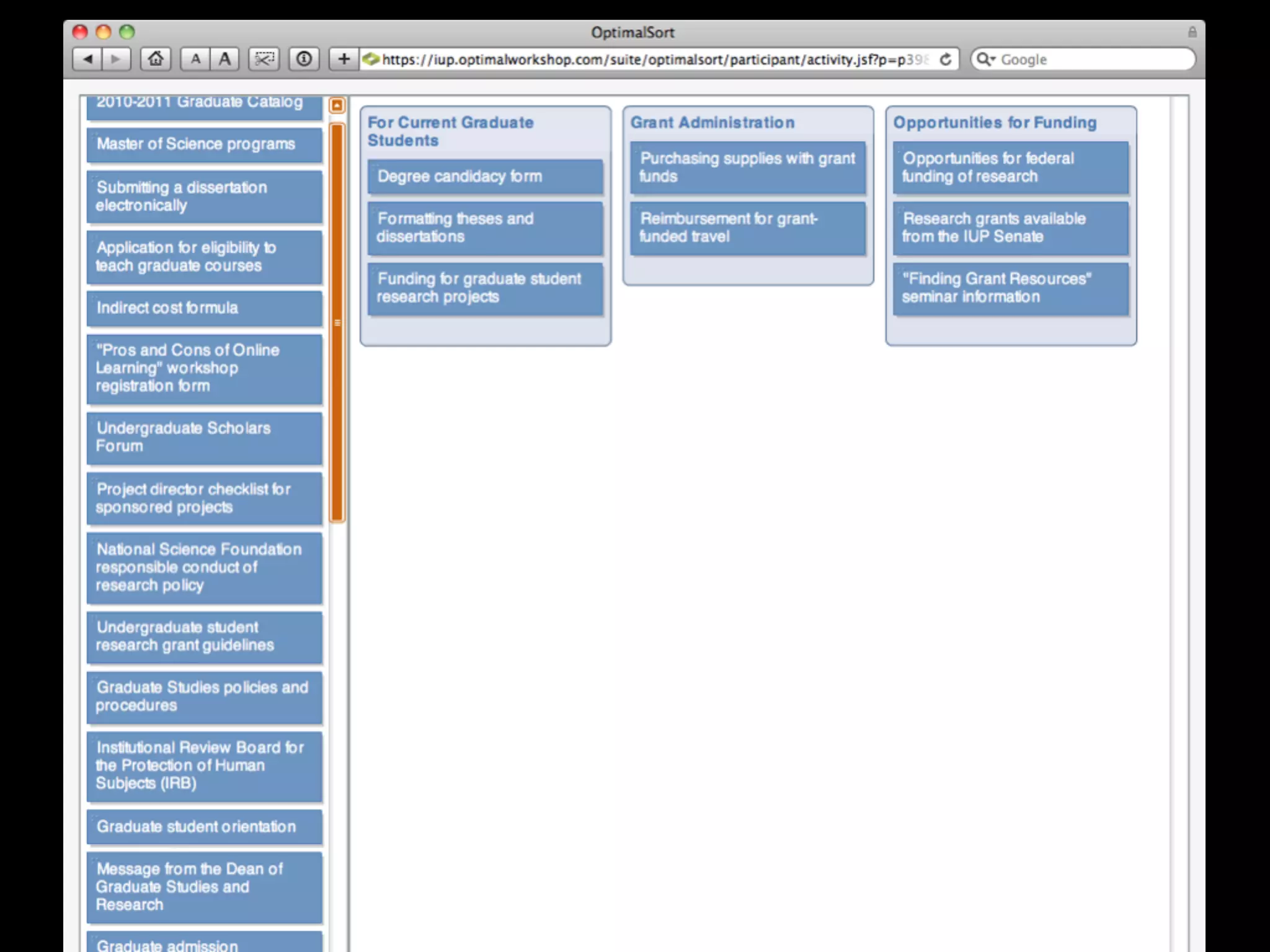Click the orange scroll-up arrow on card list
This screenshot has height=952, width=1270.
coord(337,105)
